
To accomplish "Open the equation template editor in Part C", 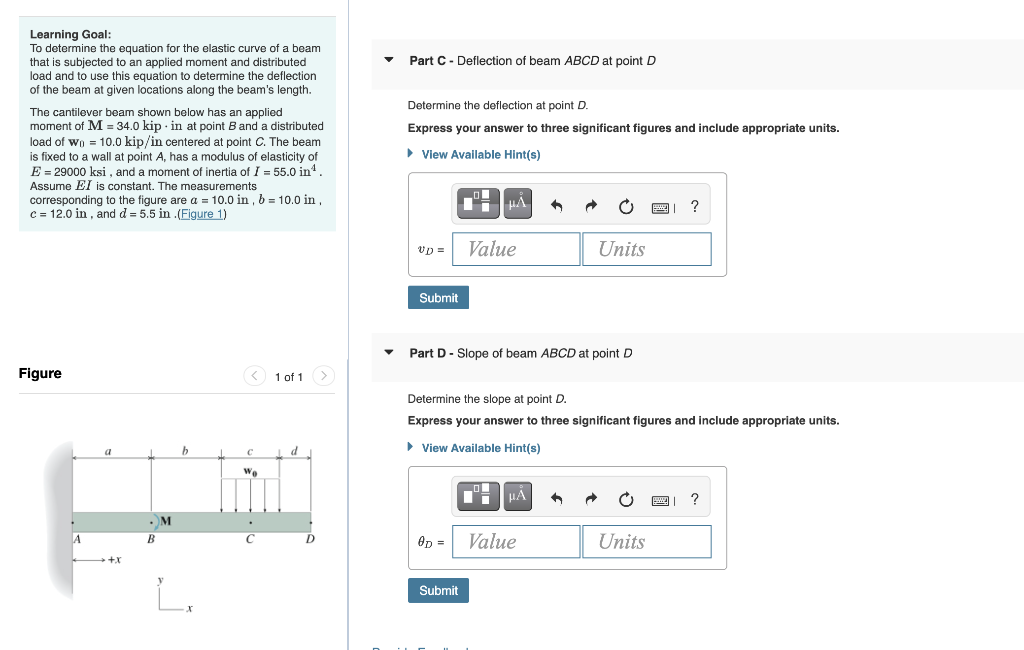I will (x=478, y=203).
